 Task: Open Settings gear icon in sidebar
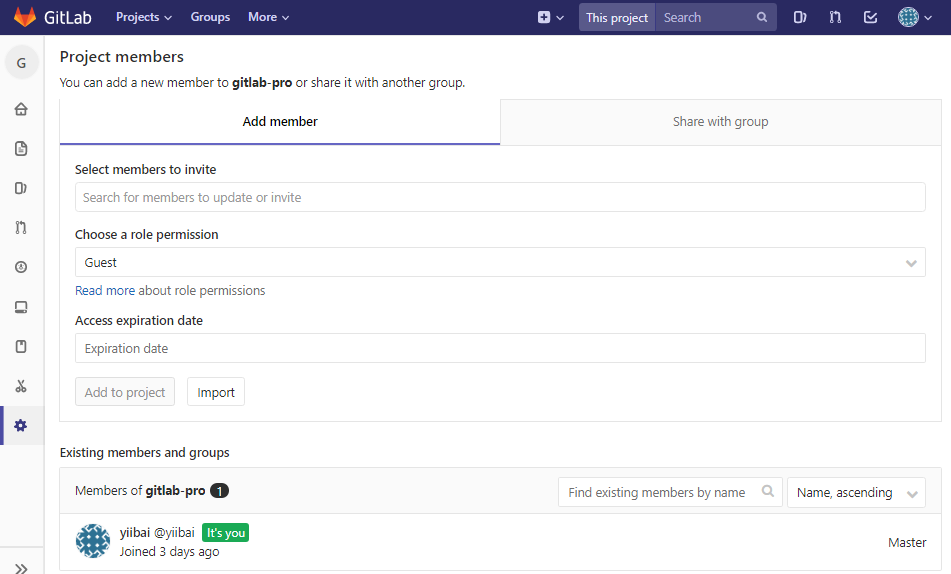click(21, 425)
